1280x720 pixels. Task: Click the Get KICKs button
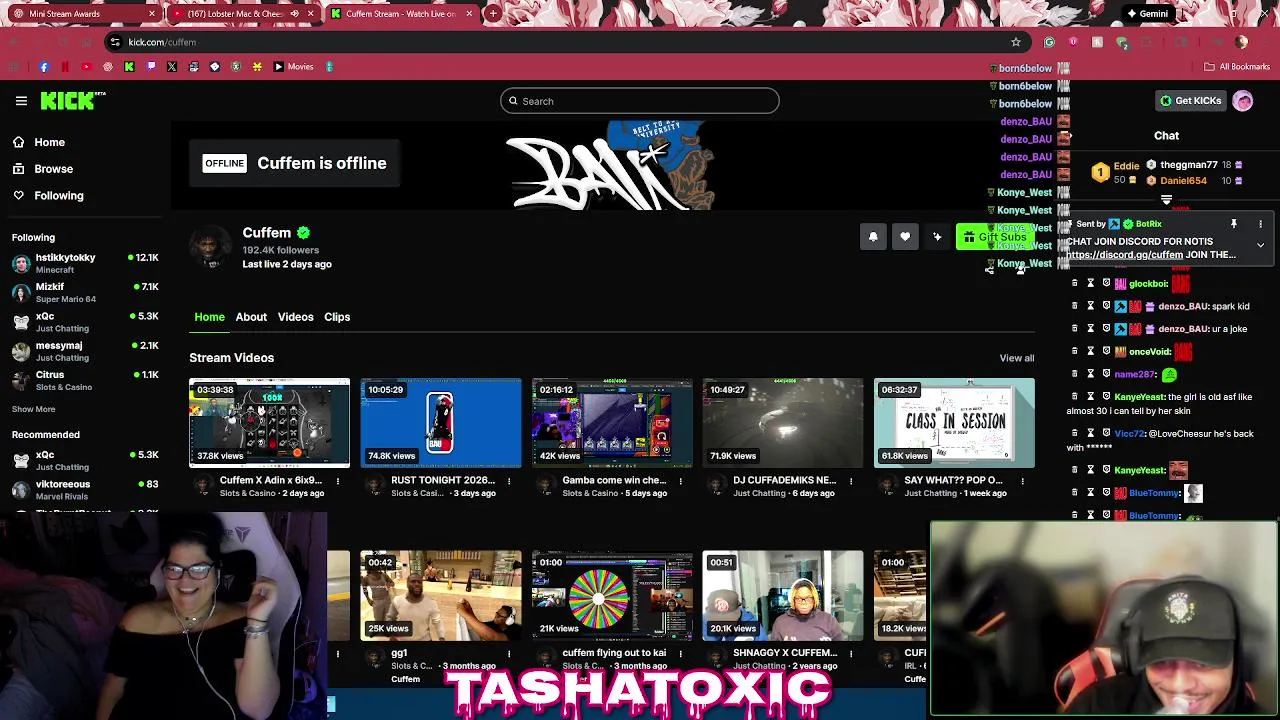pyautogui.click(x=1190, y=101)
